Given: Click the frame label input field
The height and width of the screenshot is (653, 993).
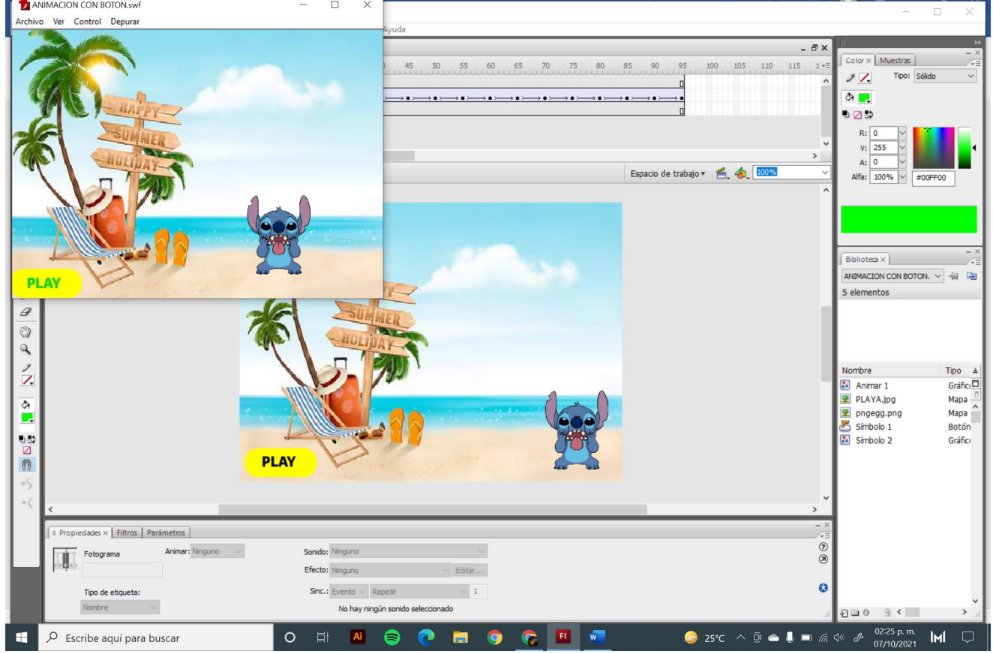Looking at the screenshot, I should (x=122, y=570).
